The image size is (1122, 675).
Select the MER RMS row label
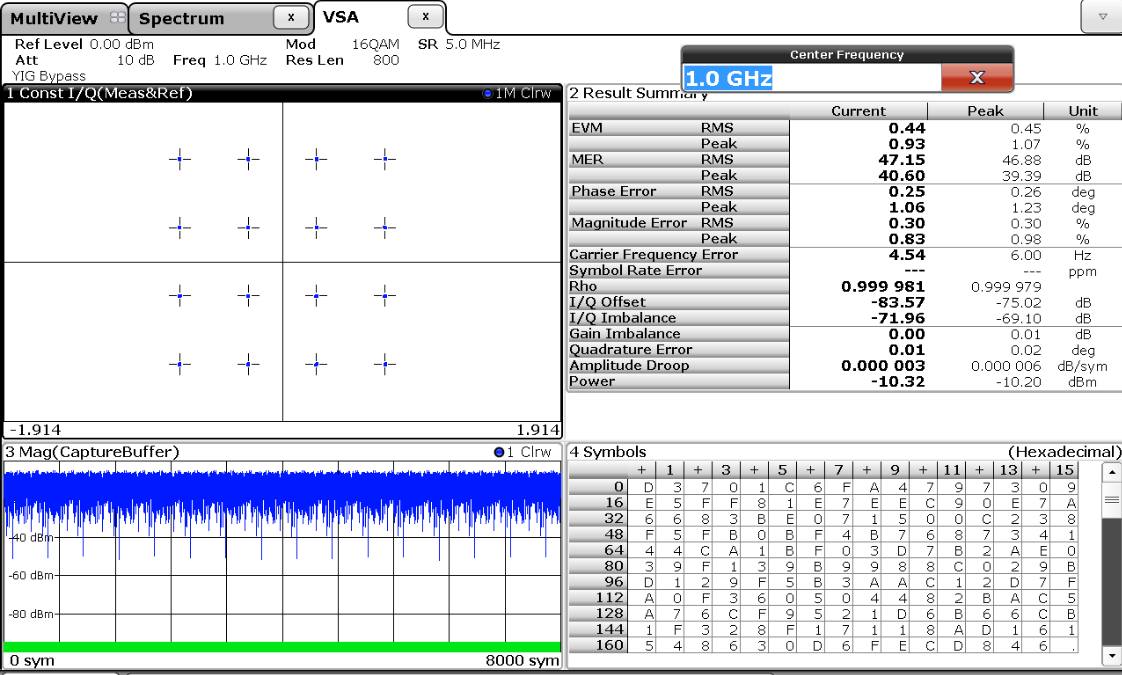[x=678, y=160]
